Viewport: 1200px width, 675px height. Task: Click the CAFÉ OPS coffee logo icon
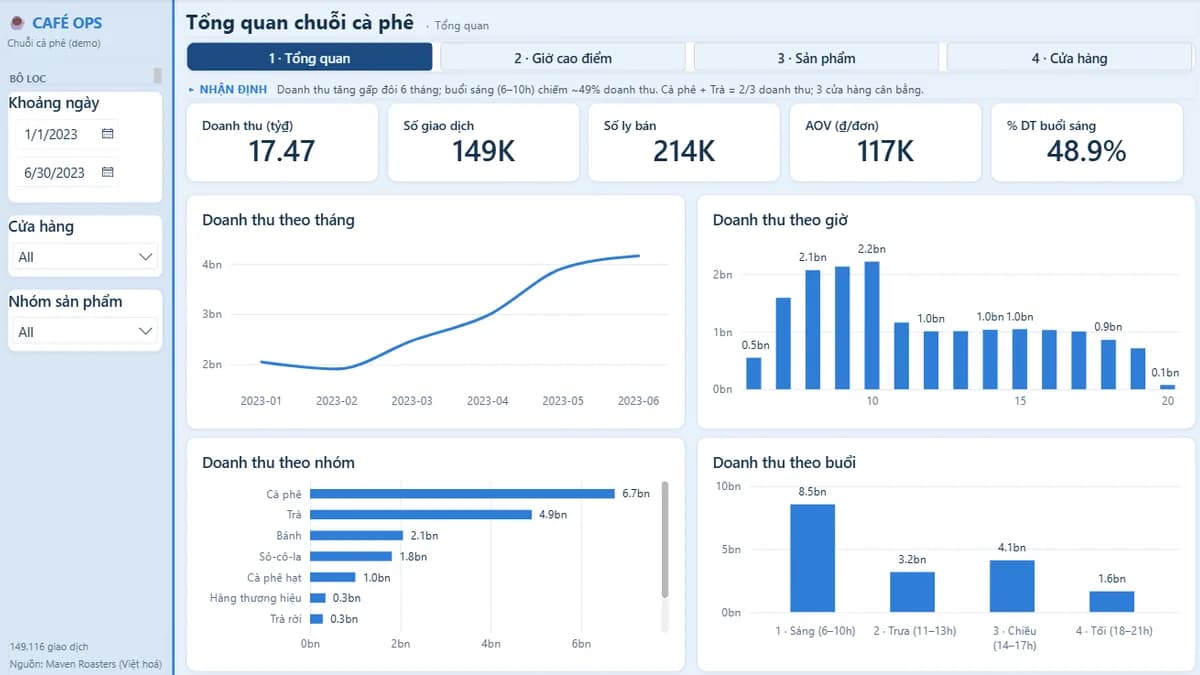coord(17,23)
